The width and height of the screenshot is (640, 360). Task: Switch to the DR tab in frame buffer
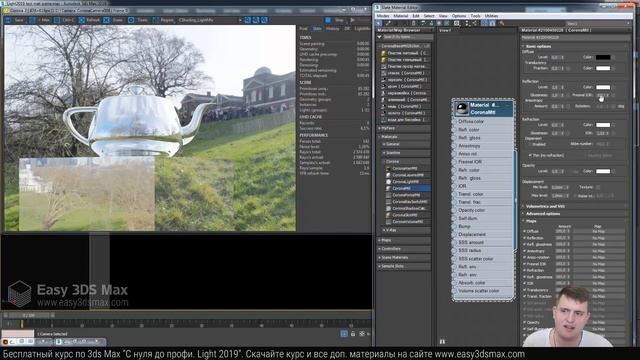click(347, 29)
